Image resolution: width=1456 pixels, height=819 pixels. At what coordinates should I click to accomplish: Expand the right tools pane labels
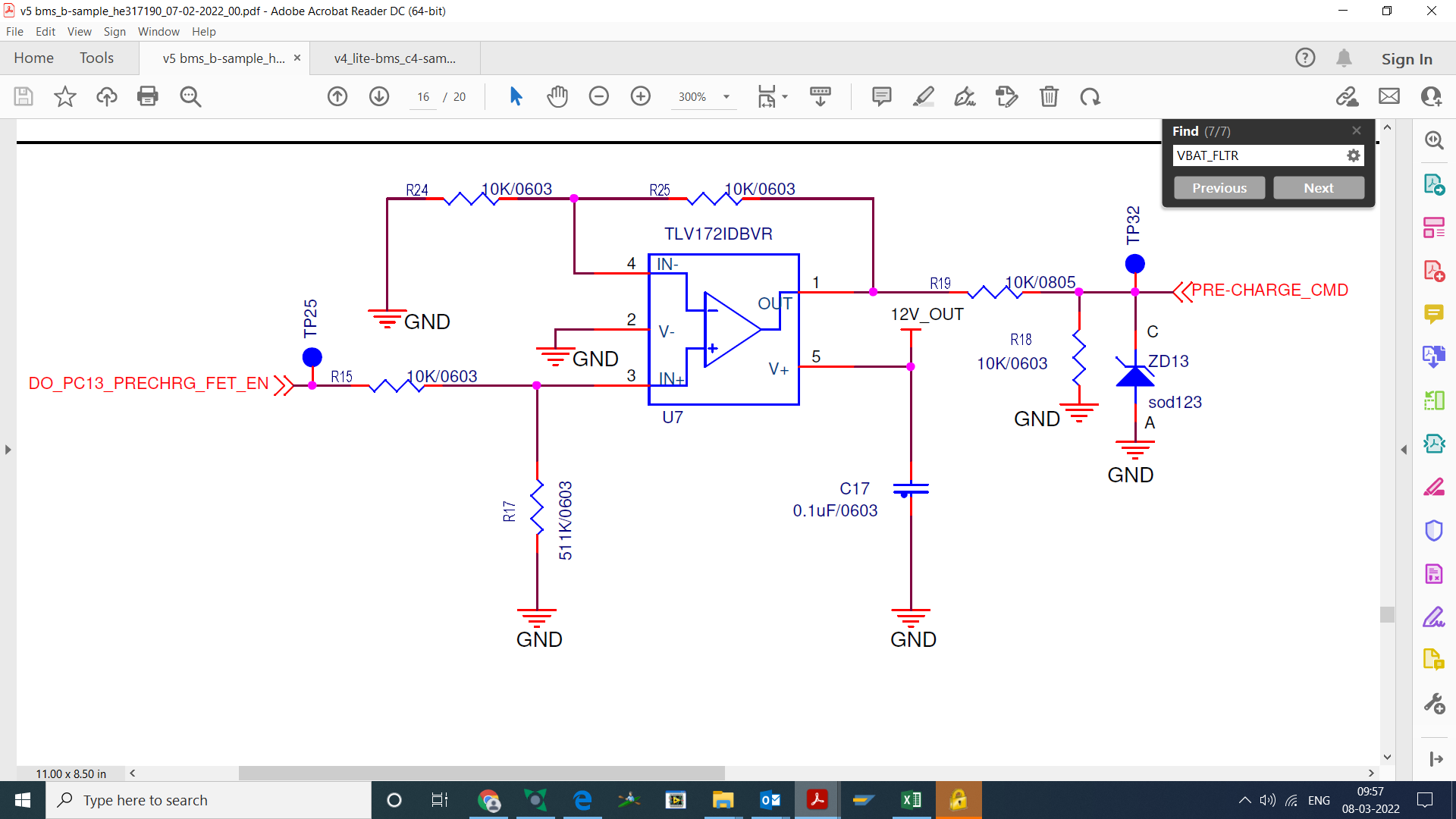pyautogui.click(x=1436, y=758)
